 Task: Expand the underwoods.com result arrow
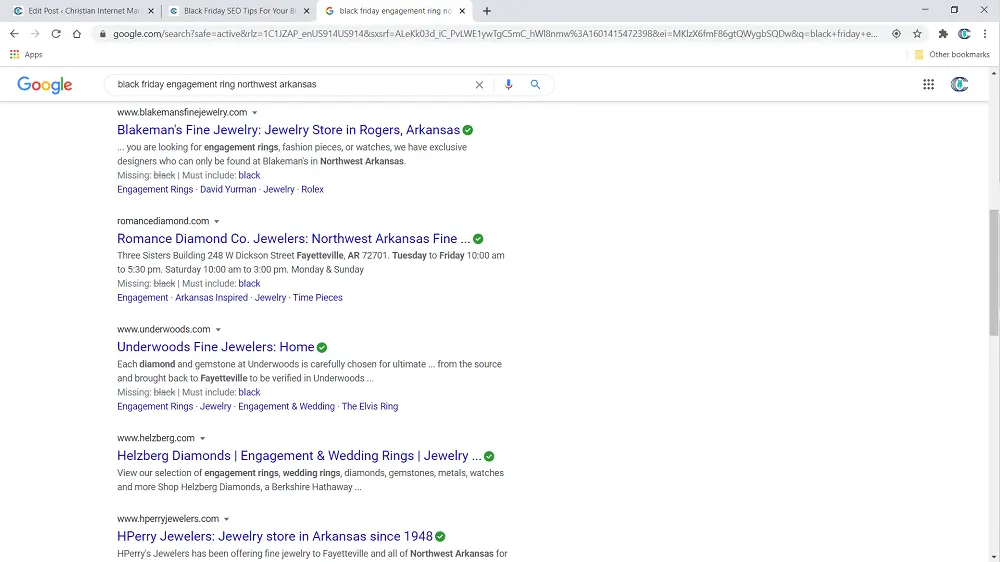coord(218,330)
